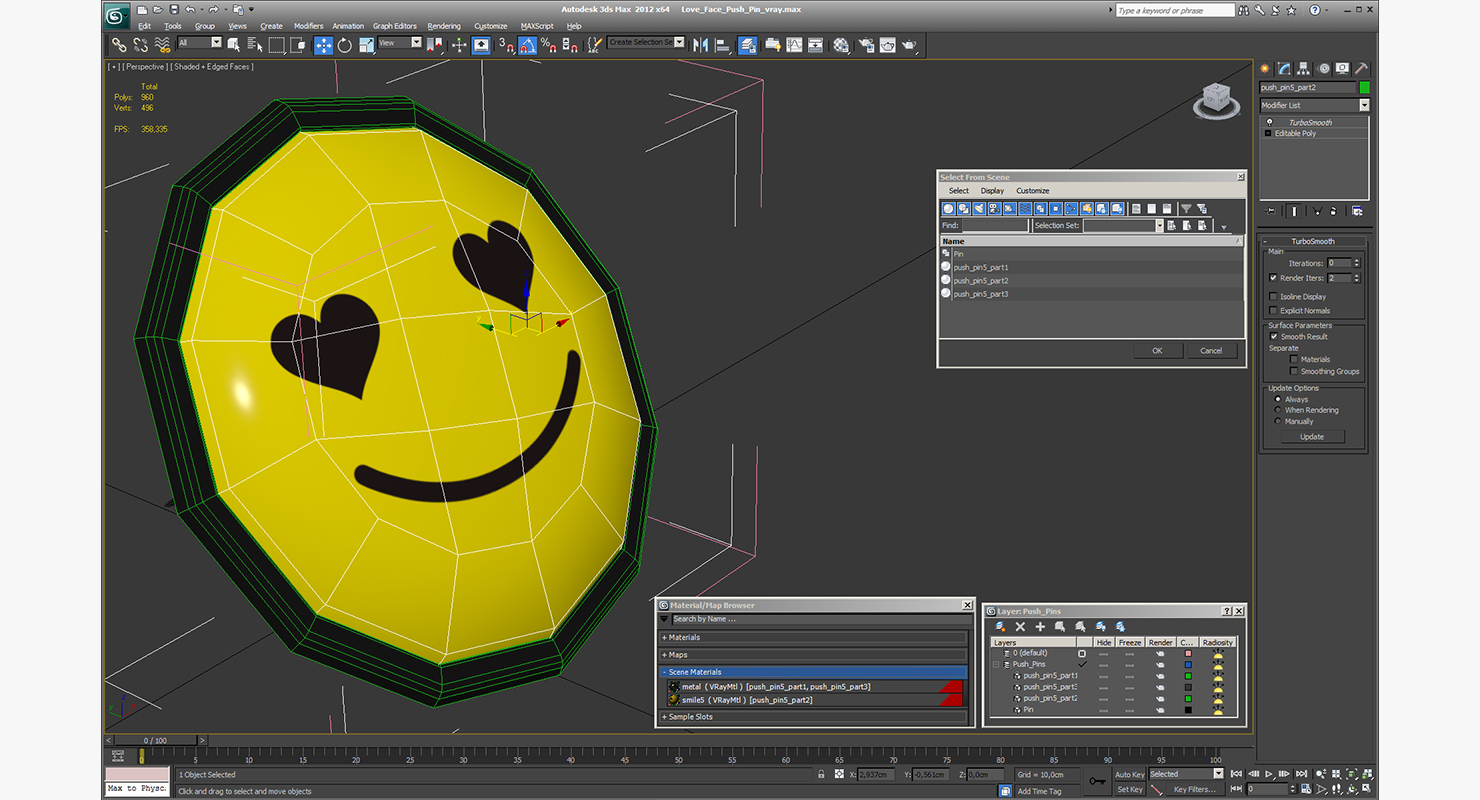Open the Graph Editors menu
The width and height of the screenshot is (1480, 800).
[395, 26]
